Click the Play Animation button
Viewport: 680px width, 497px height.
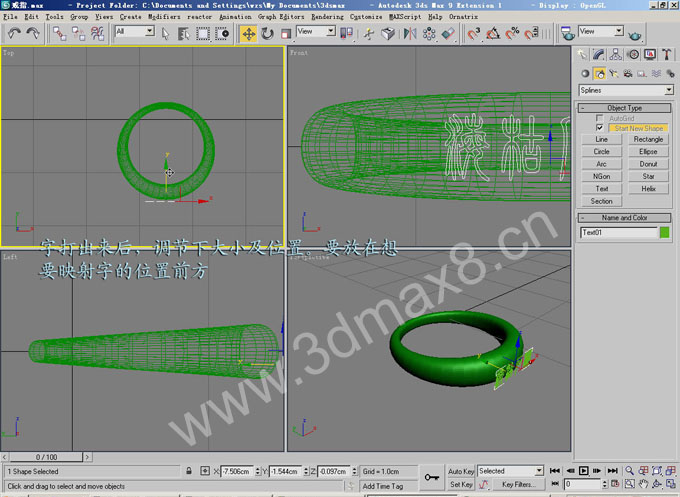584,471
